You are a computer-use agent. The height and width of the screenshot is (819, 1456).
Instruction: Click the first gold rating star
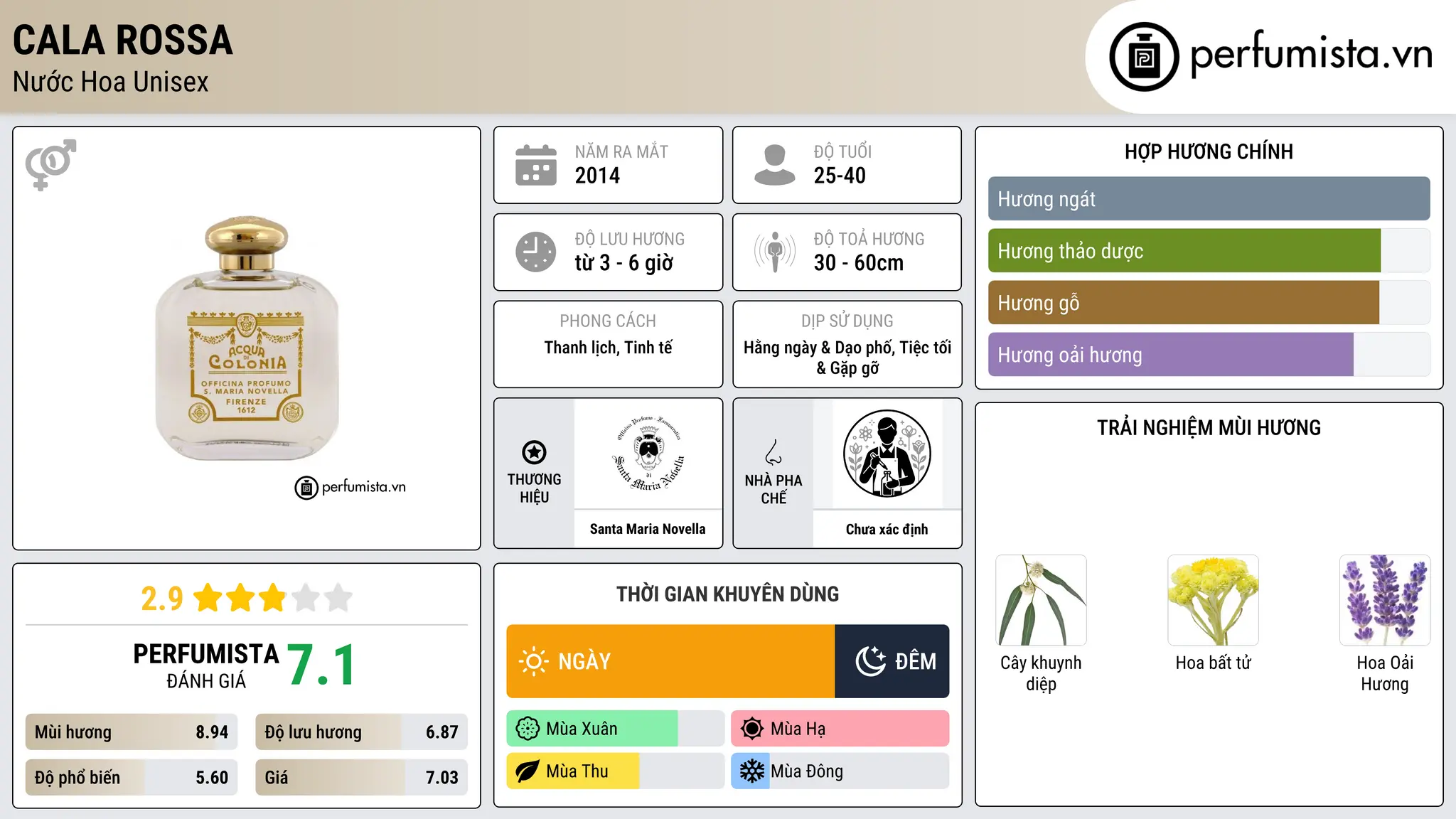[x=208, y=598]
